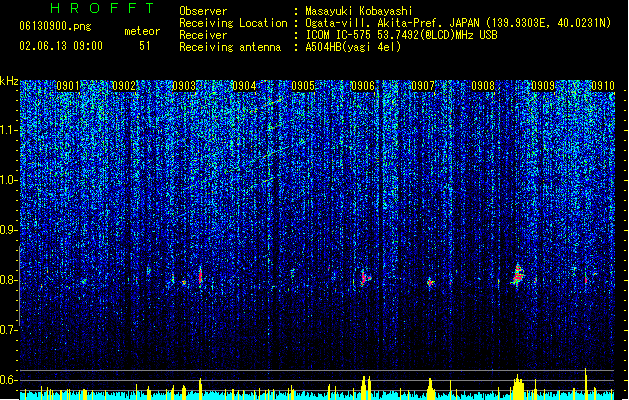The image size is (629, 400).
Task: Select the Ogata-vill. Akita-Pref. JAPAN location text
Action: (458, 23)
